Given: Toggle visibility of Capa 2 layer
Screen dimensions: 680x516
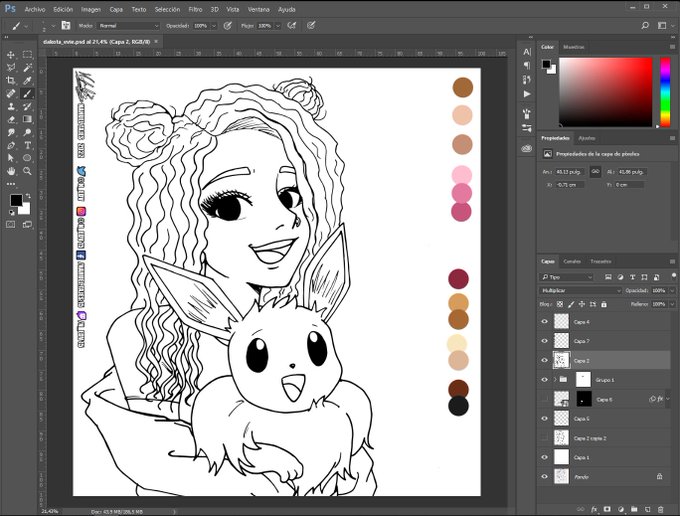Looking at the screenshot, I should click(x=545, y=360).
